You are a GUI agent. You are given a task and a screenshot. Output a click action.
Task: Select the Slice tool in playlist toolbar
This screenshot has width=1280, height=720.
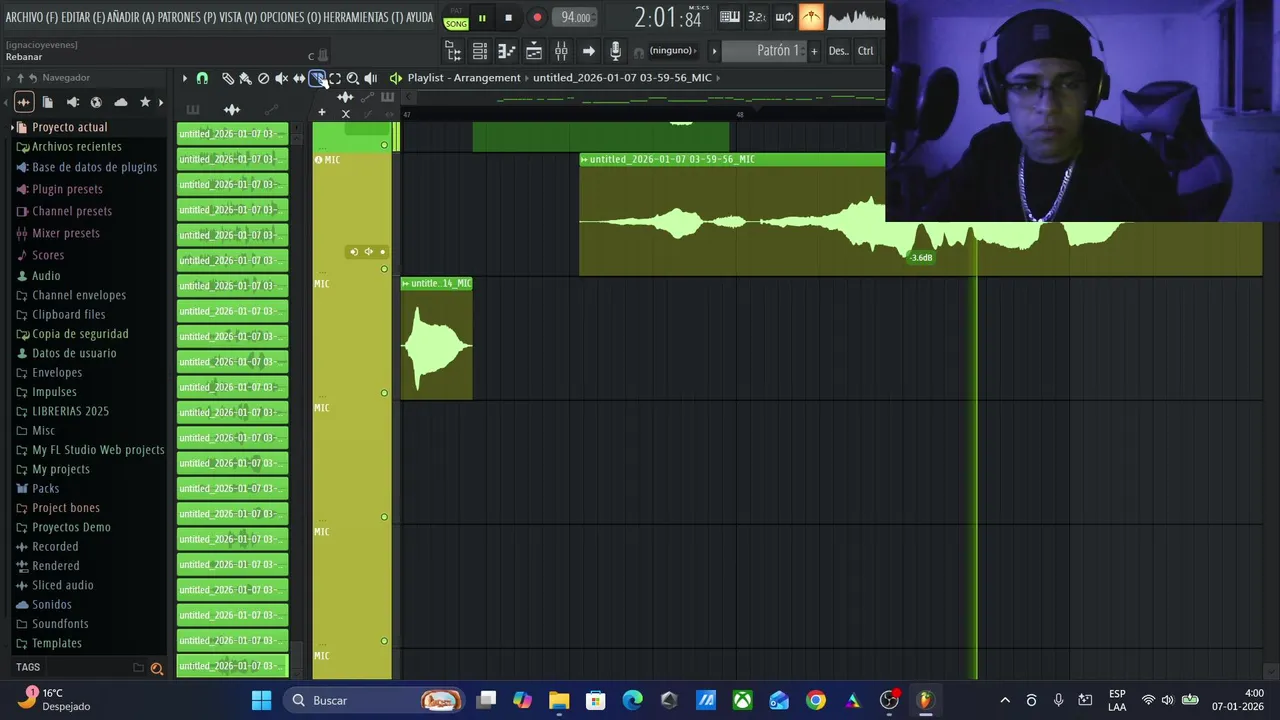[x=317, y=78]
